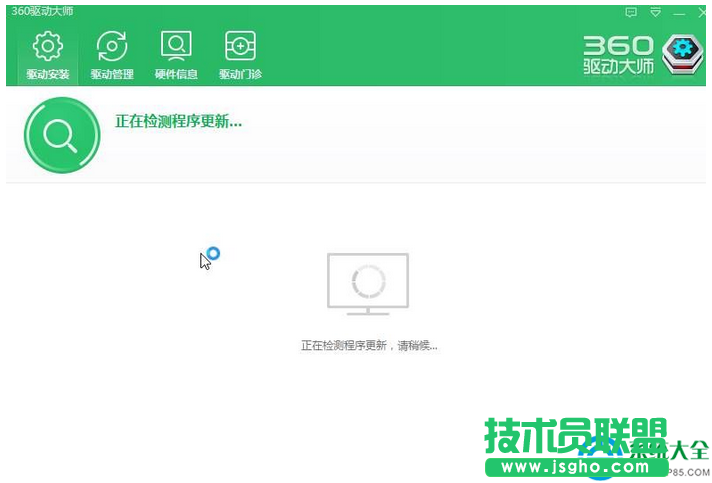
Task: Open the 硬件信息 tab
Action: pos(176,56)
